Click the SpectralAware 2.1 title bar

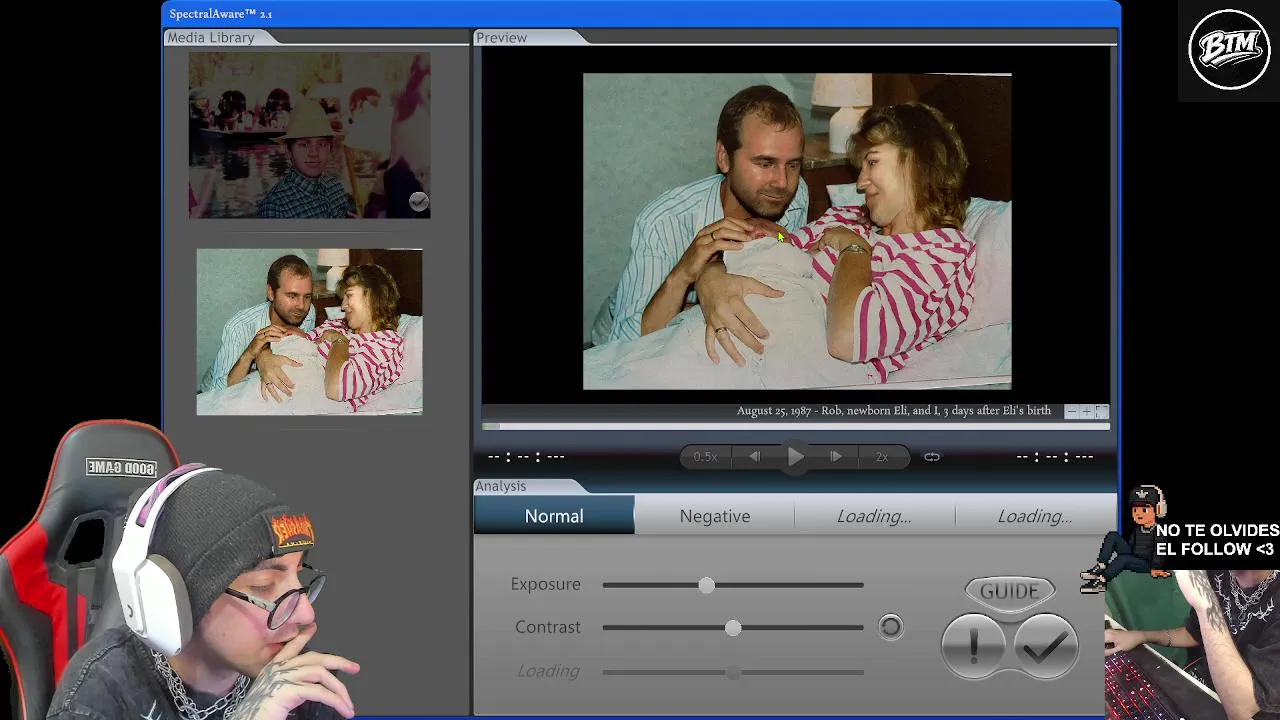click(641, 14)
